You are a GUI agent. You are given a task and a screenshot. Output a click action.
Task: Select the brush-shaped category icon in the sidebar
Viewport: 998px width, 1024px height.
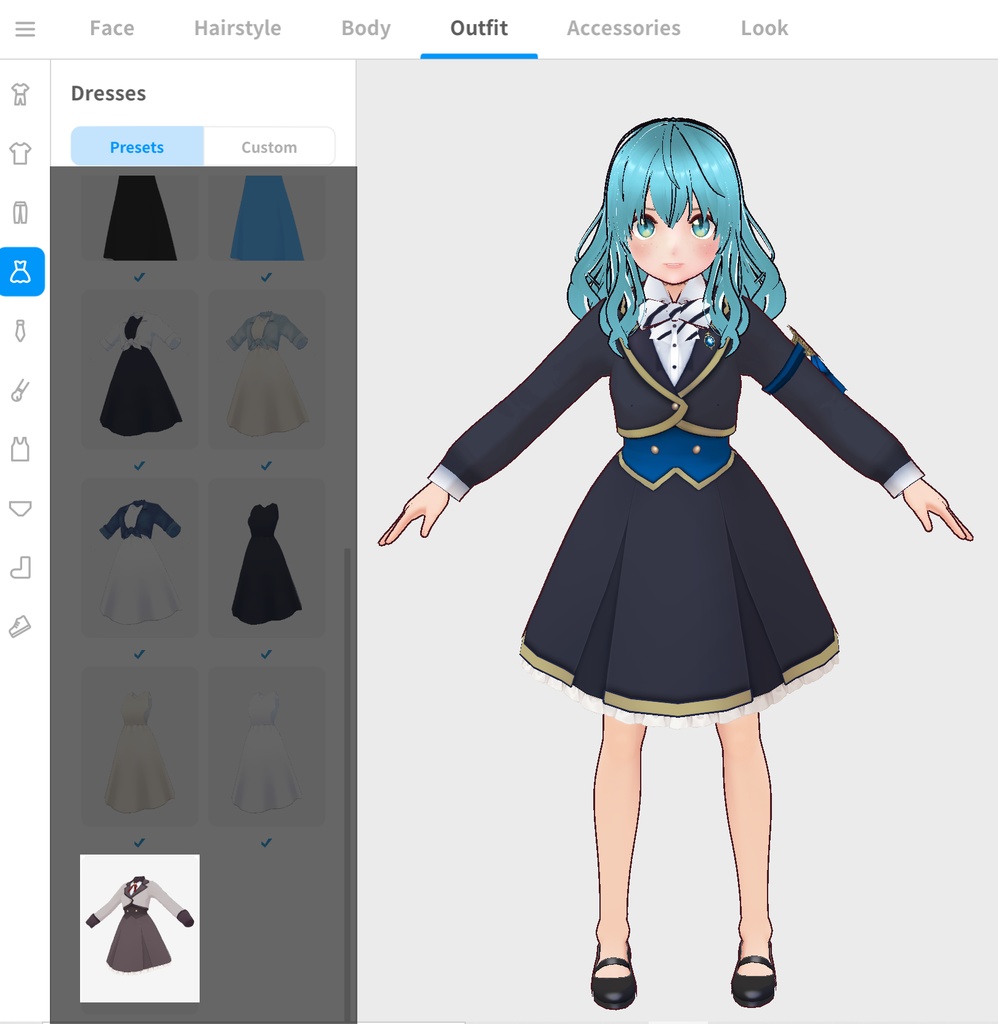coord(22,390)
